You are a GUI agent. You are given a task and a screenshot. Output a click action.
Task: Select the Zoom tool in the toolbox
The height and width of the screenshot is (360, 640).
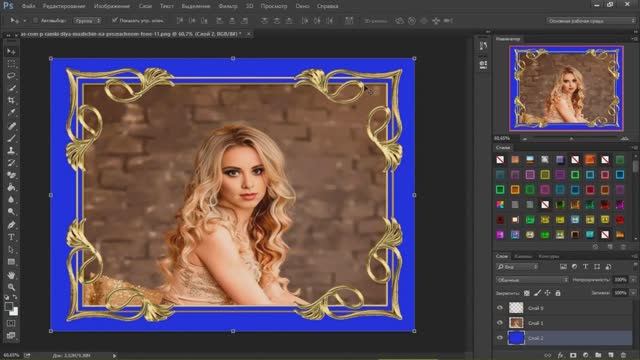pyautogui.click(x=11, y=287)
